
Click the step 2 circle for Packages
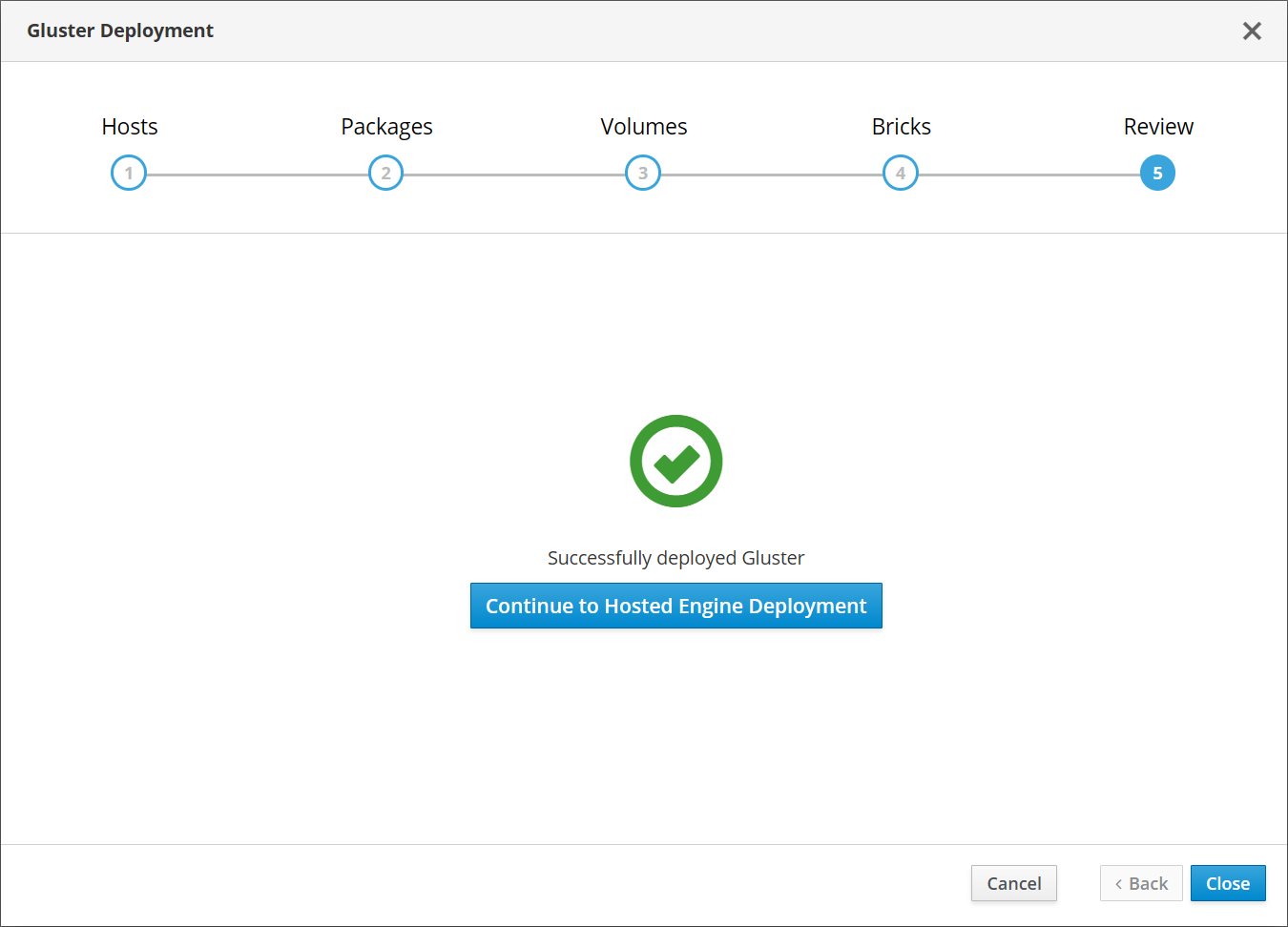385,173
